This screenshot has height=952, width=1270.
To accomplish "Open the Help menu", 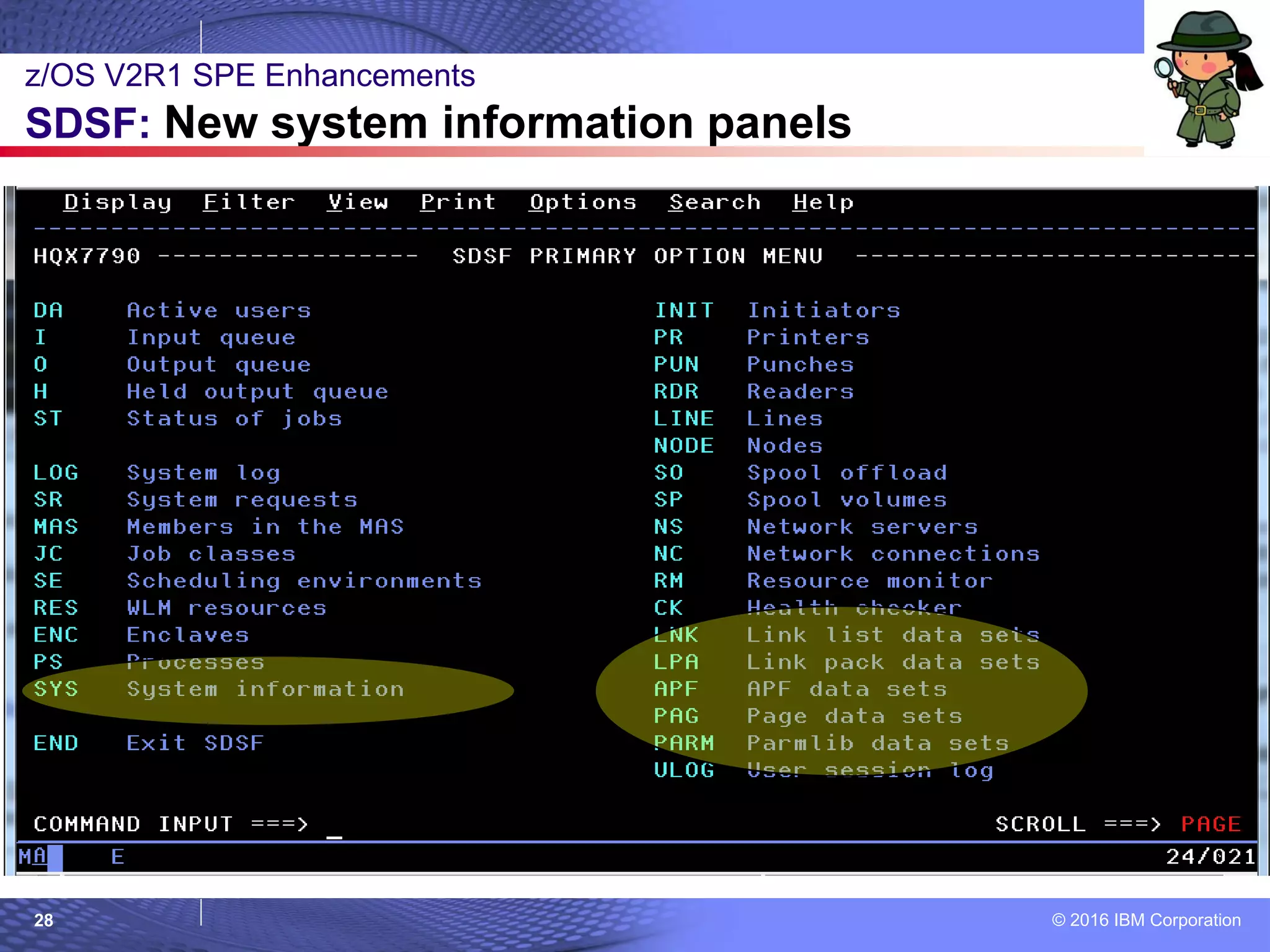I will 824,203.
